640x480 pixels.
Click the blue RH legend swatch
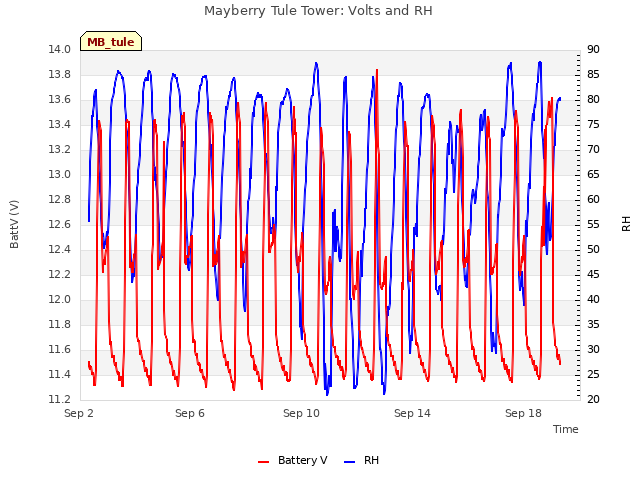pyautogui.click(x=349, y=462)
